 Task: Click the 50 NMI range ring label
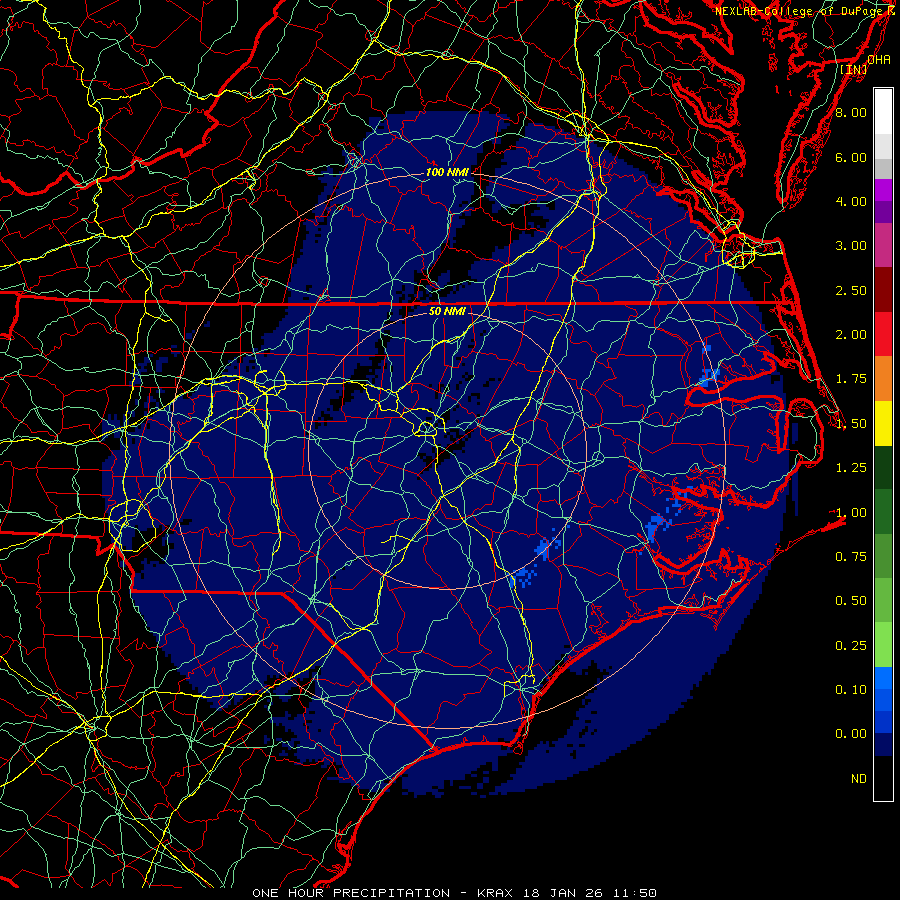pos(447,312)
